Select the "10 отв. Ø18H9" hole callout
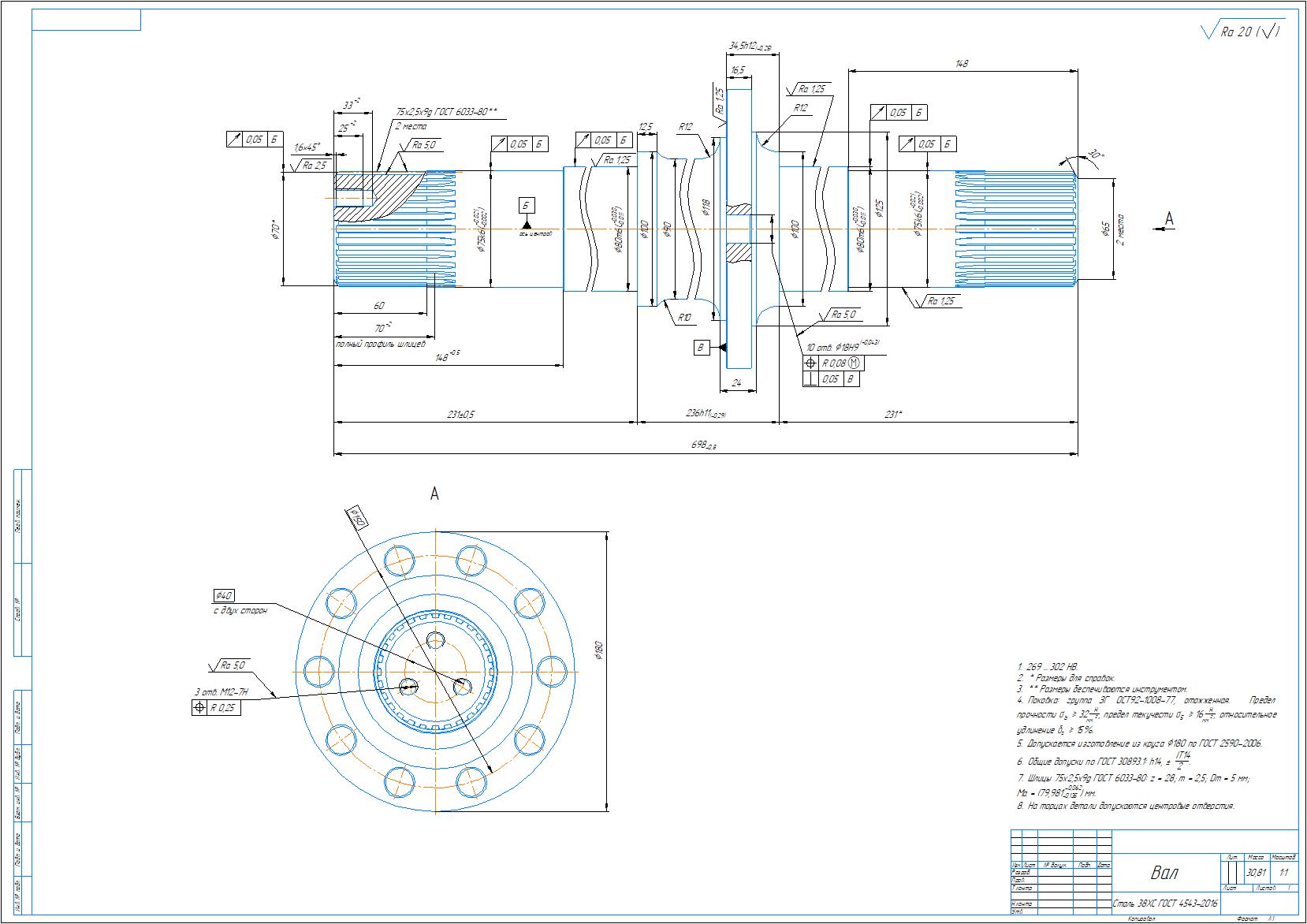The width and height of the screenshot is (1307, 924). [x=841, y=345]
